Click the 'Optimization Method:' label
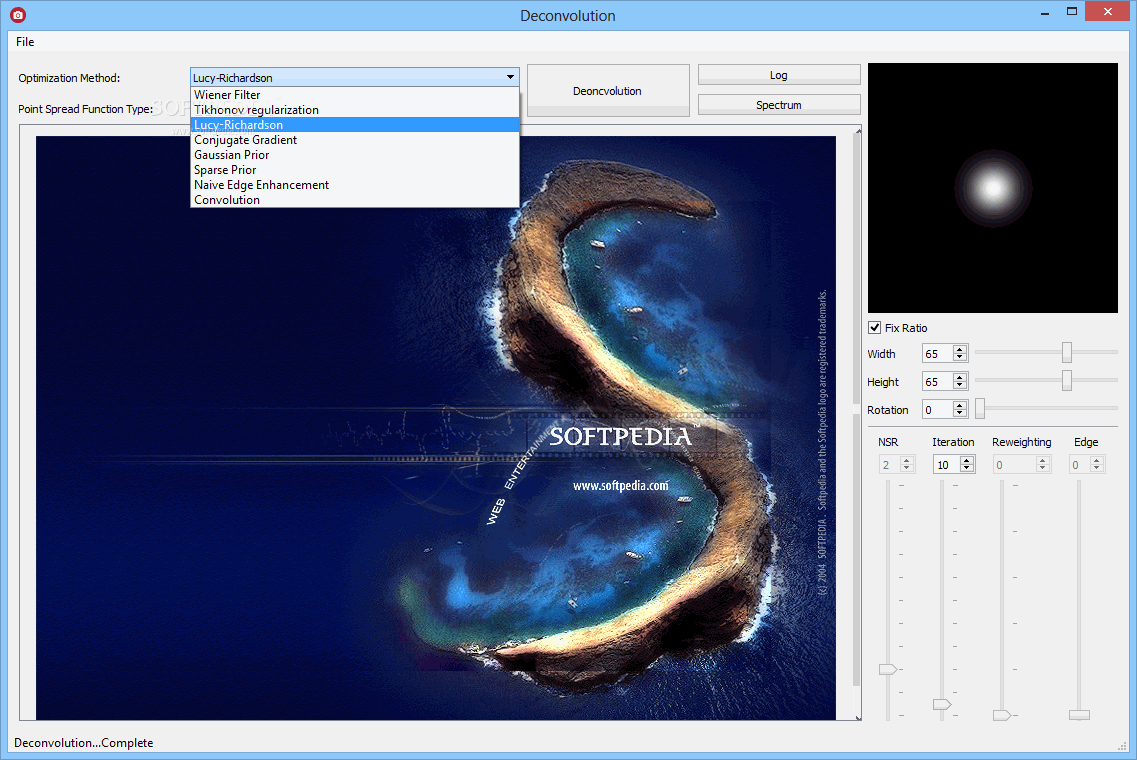The image size is (1137, 760). click(x=69, y=78)
